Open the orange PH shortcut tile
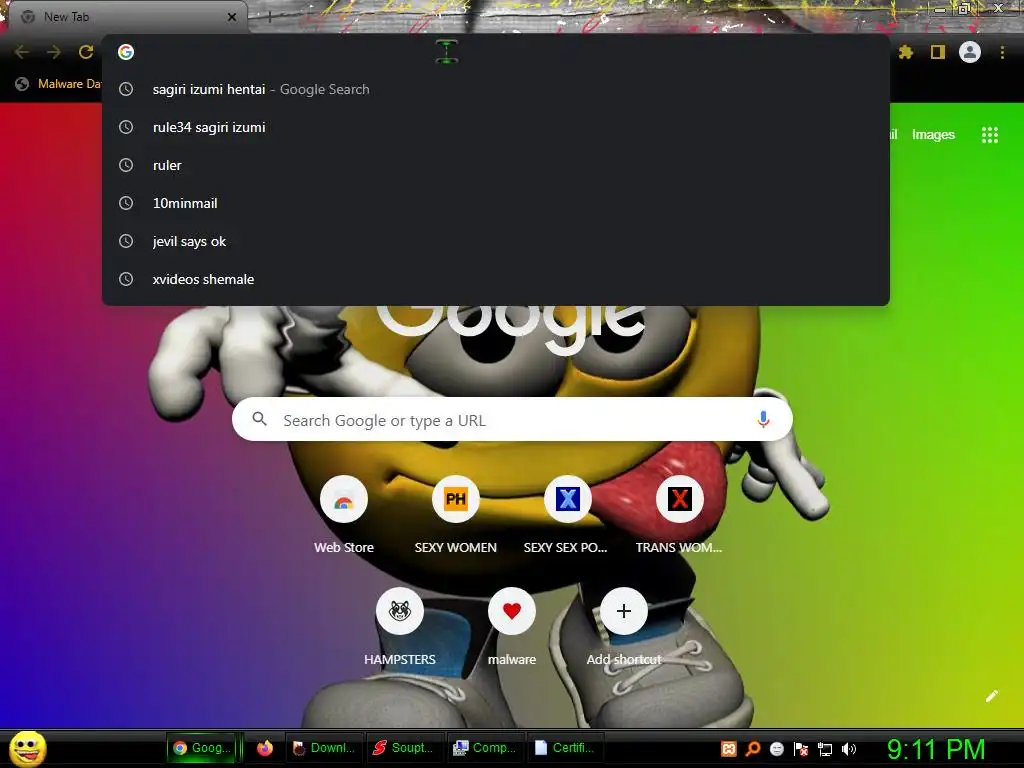 coord(456,500)
